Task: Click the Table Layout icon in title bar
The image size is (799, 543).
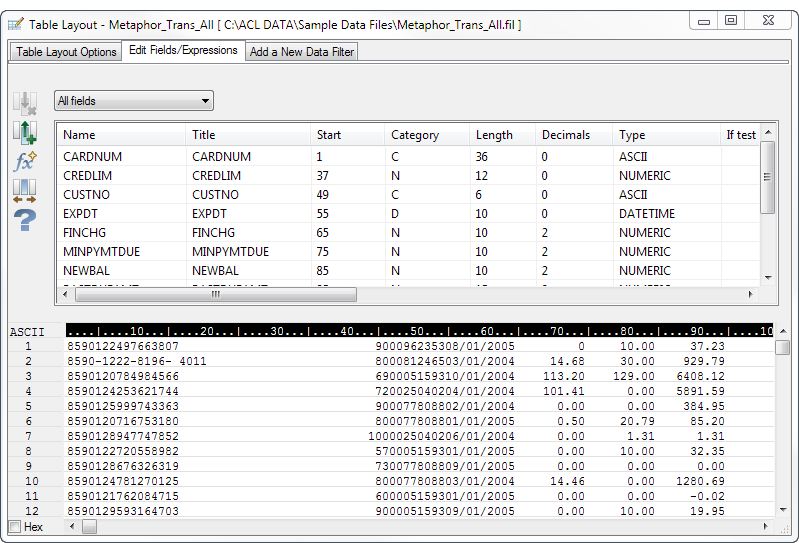Action: click(x=15, y=23)
